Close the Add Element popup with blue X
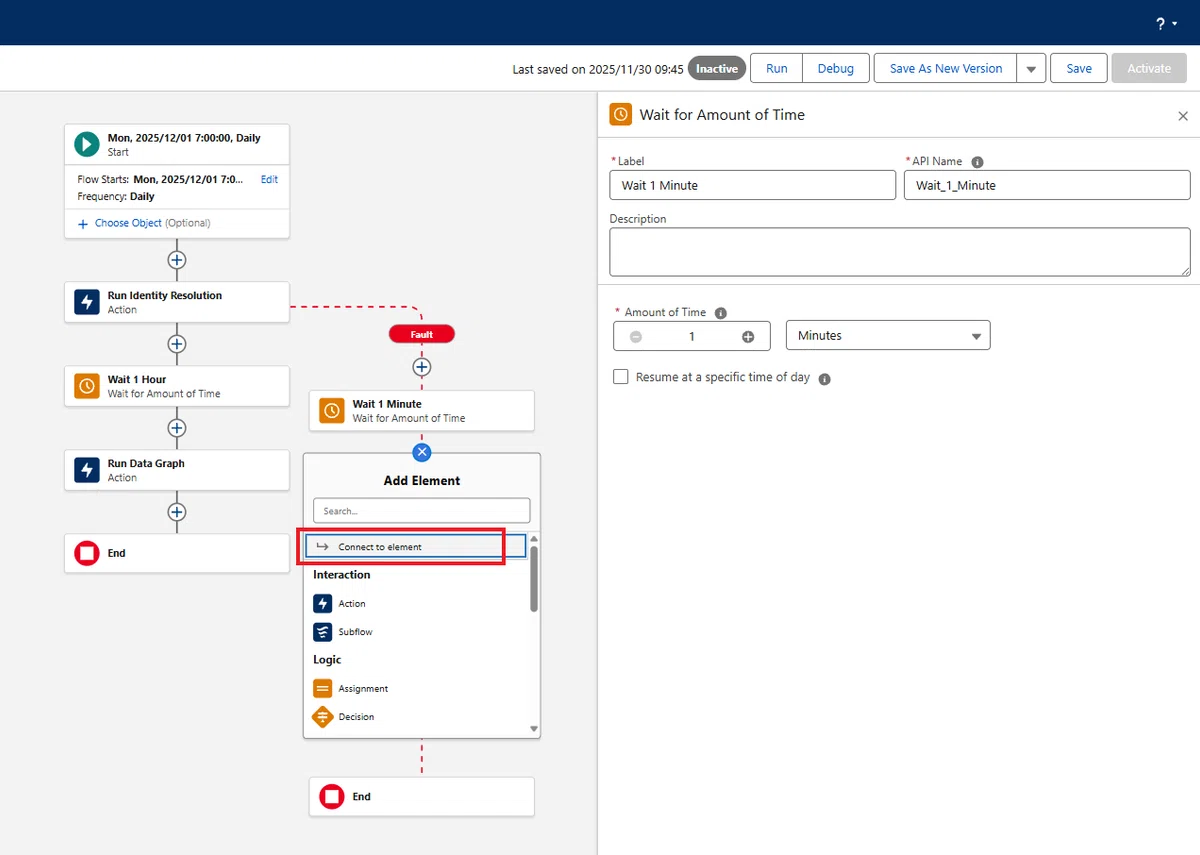 point(422,453)
